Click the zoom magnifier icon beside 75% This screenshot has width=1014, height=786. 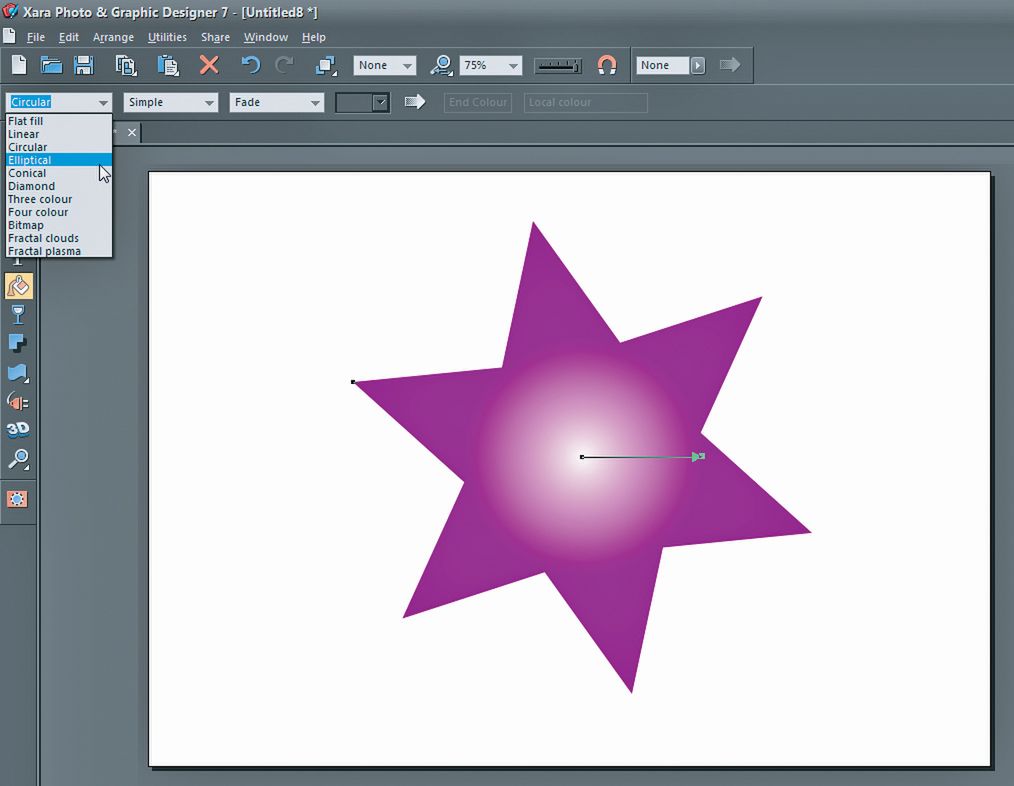coord(442,65)
